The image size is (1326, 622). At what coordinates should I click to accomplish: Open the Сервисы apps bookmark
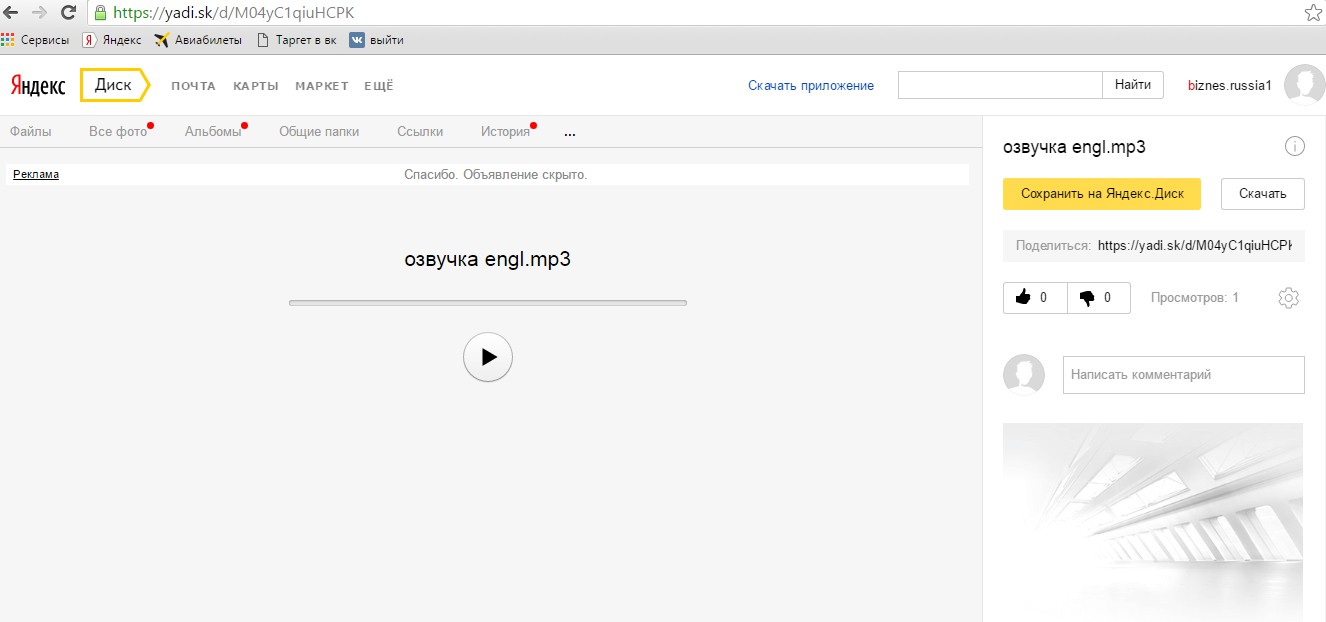pos(35,40)
